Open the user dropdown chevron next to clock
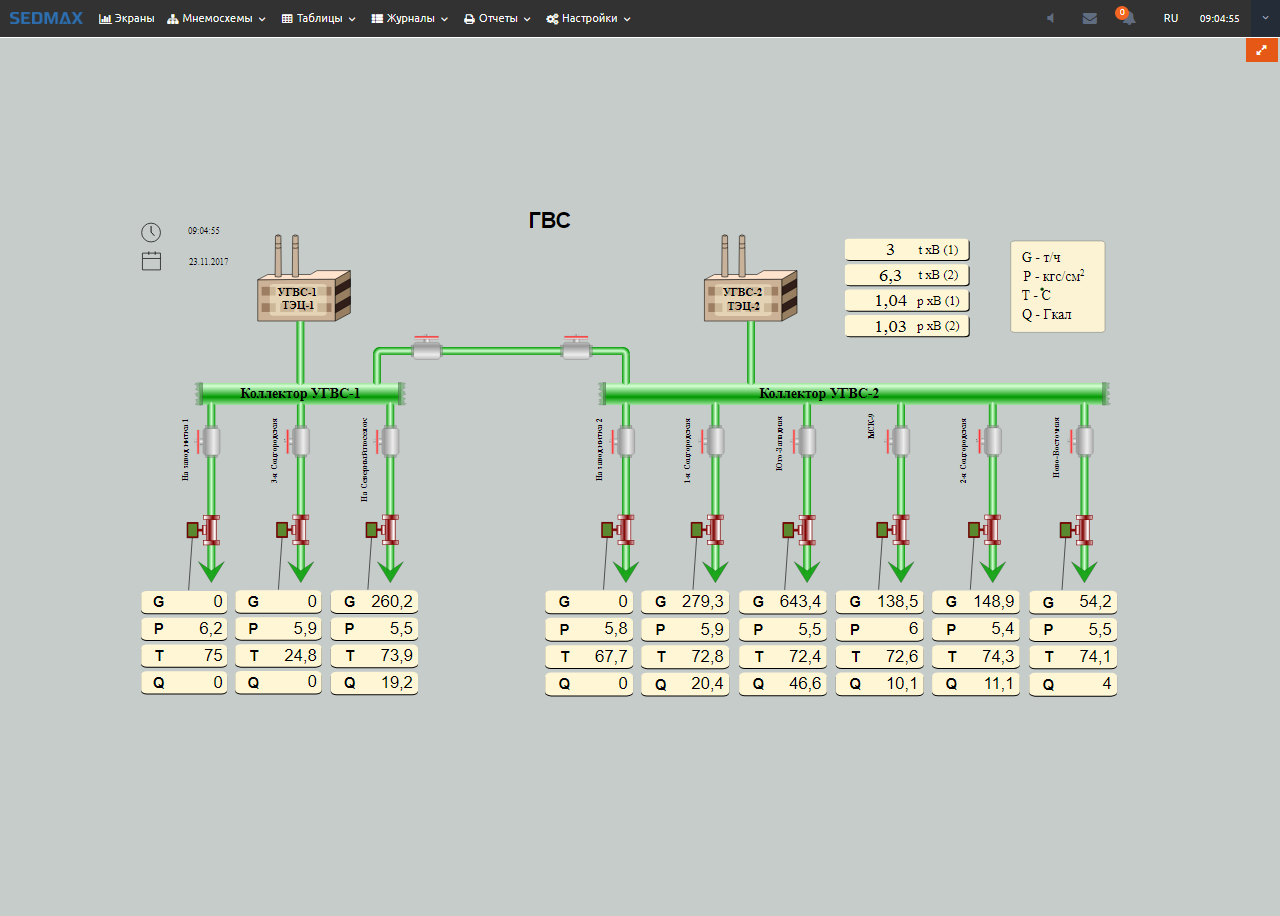This screenshot has width=1280, height=916. [1264, 18]
